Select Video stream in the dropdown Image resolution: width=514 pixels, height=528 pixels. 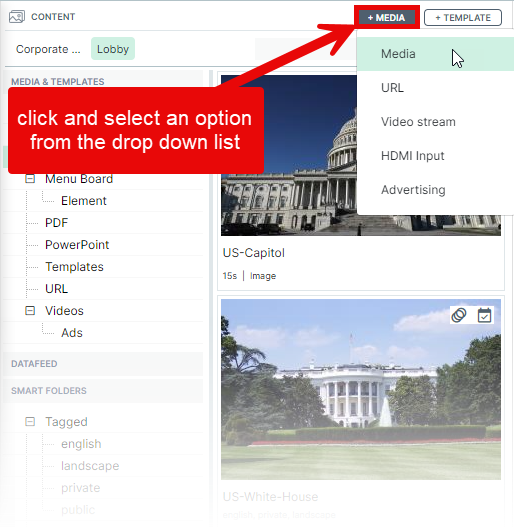[x=435, y=122]
